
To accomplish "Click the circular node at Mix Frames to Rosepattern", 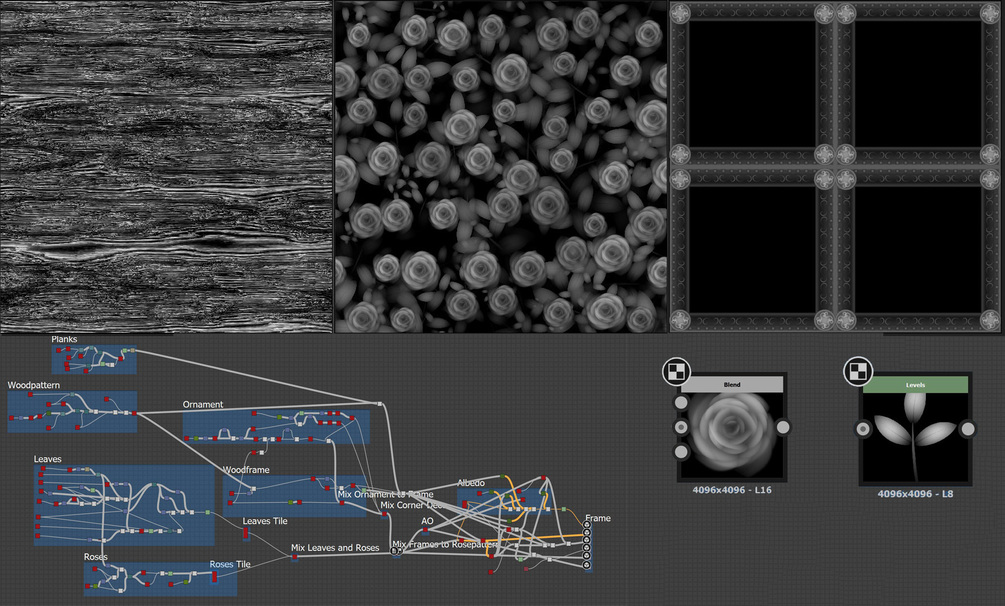I will point(395,551).
